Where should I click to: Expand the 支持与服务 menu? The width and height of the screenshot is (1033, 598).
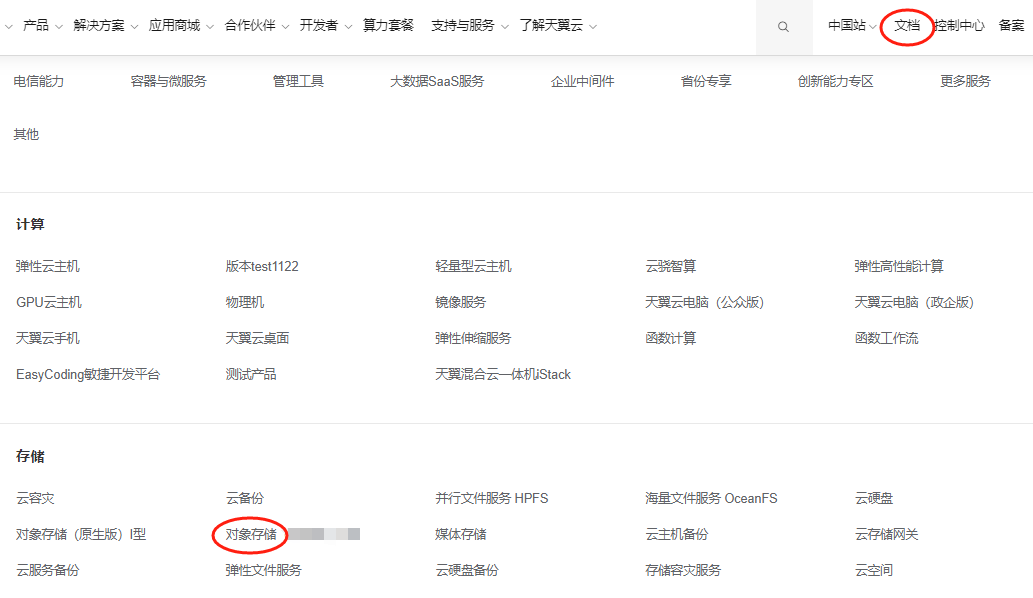470,26
